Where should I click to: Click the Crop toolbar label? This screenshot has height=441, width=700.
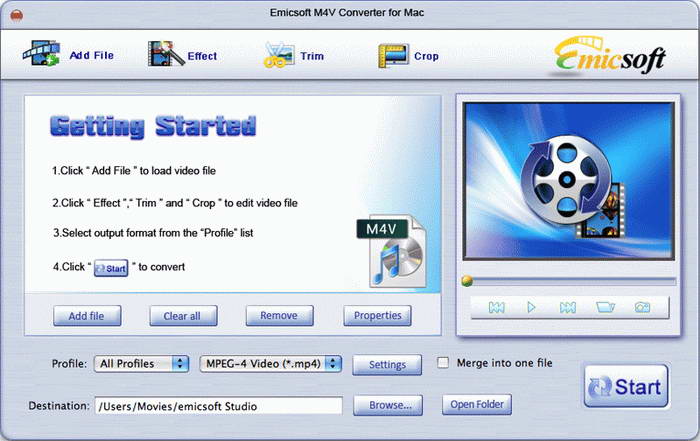coord(426,56)
